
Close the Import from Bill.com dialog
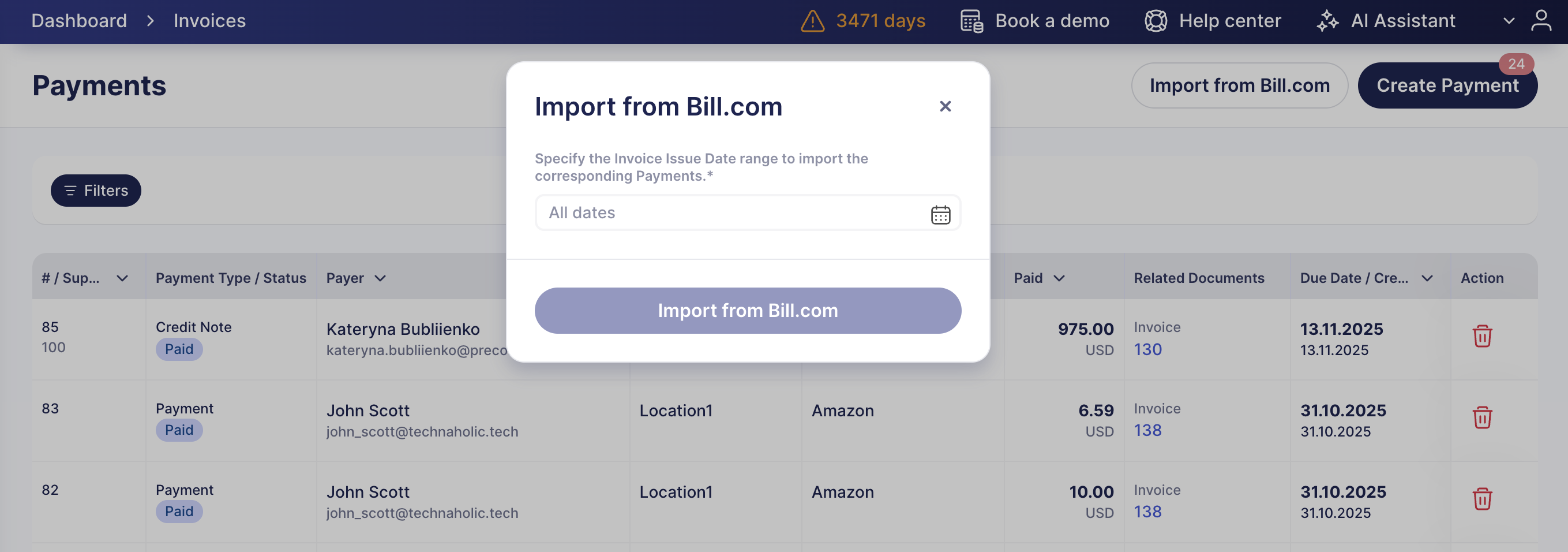(x=945, y=107)
